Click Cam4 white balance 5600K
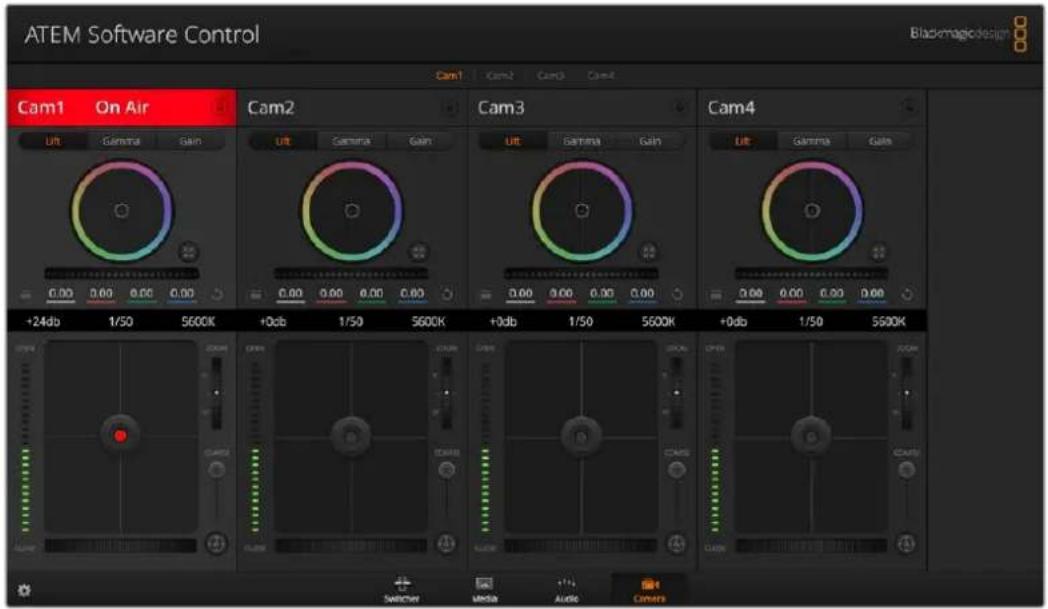This screenshot has width=1048, height=609. point(889,322)
